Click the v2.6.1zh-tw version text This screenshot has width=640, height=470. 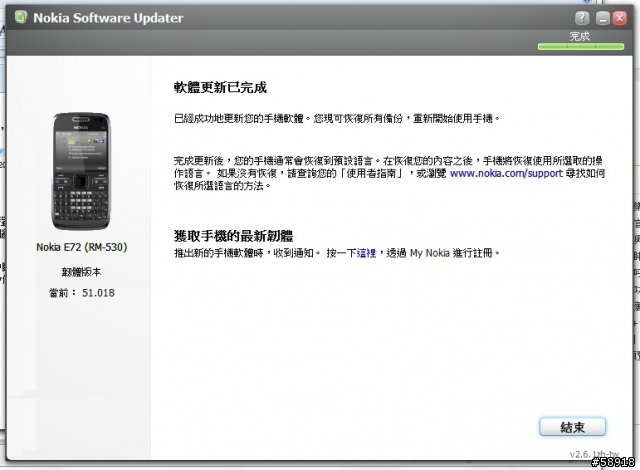click(x=594, y=454)
